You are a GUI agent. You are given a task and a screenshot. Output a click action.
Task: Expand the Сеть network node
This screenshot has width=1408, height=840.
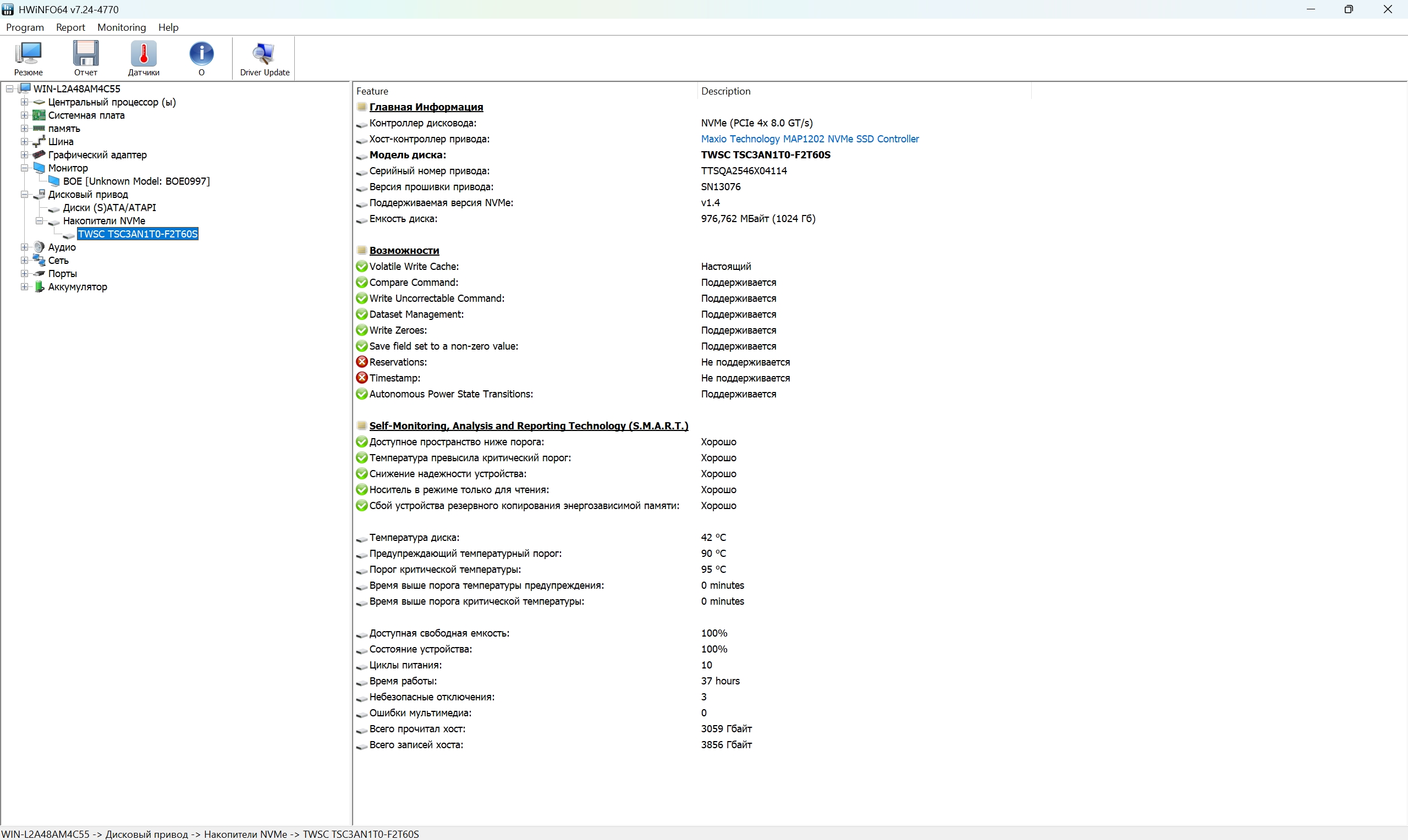(x=24, y=261)
